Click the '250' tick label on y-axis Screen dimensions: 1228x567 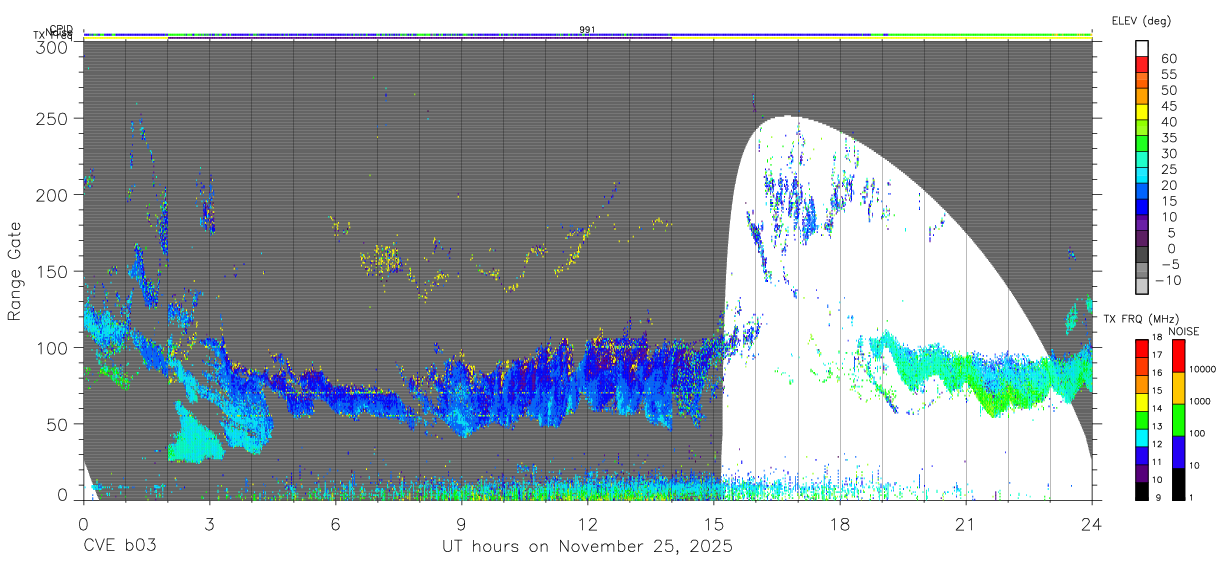click(54, 118)
